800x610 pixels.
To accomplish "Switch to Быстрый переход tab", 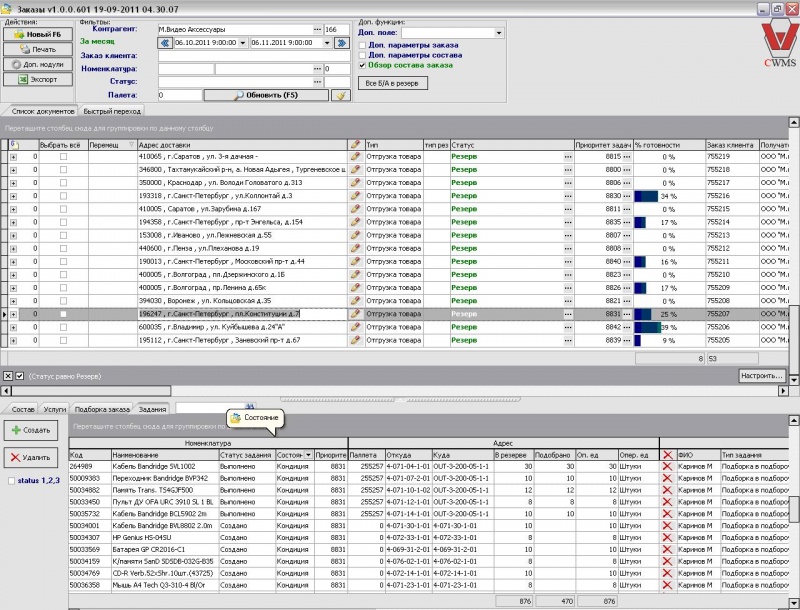I will (x=111, y=110).
